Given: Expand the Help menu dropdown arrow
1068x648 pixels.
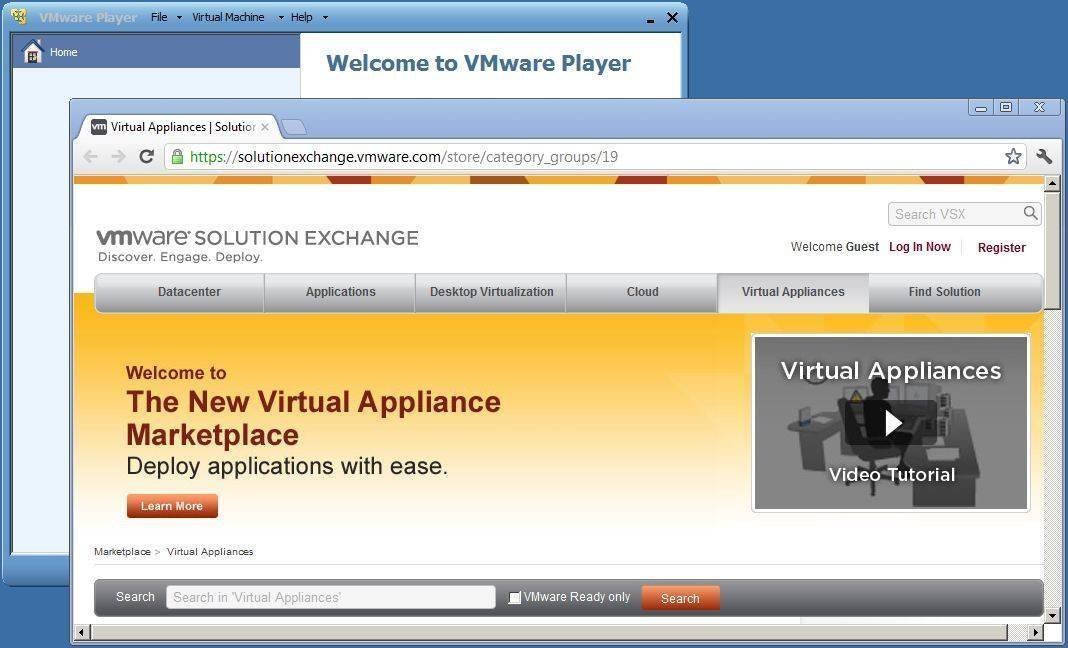Looking at the screenshot, I should pos(325,18).
